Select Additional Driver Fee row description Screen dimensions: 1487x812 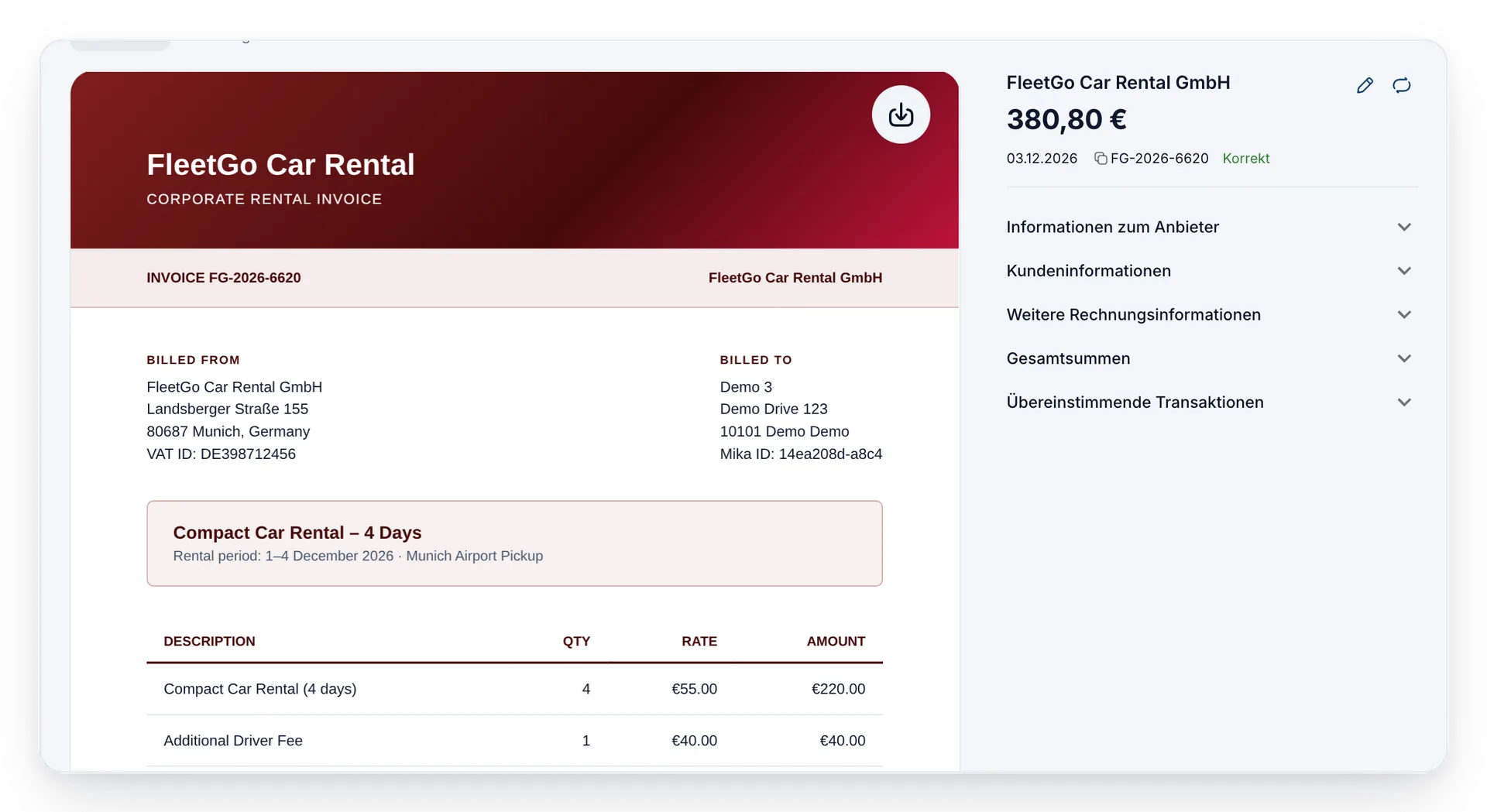coord(232,741)
